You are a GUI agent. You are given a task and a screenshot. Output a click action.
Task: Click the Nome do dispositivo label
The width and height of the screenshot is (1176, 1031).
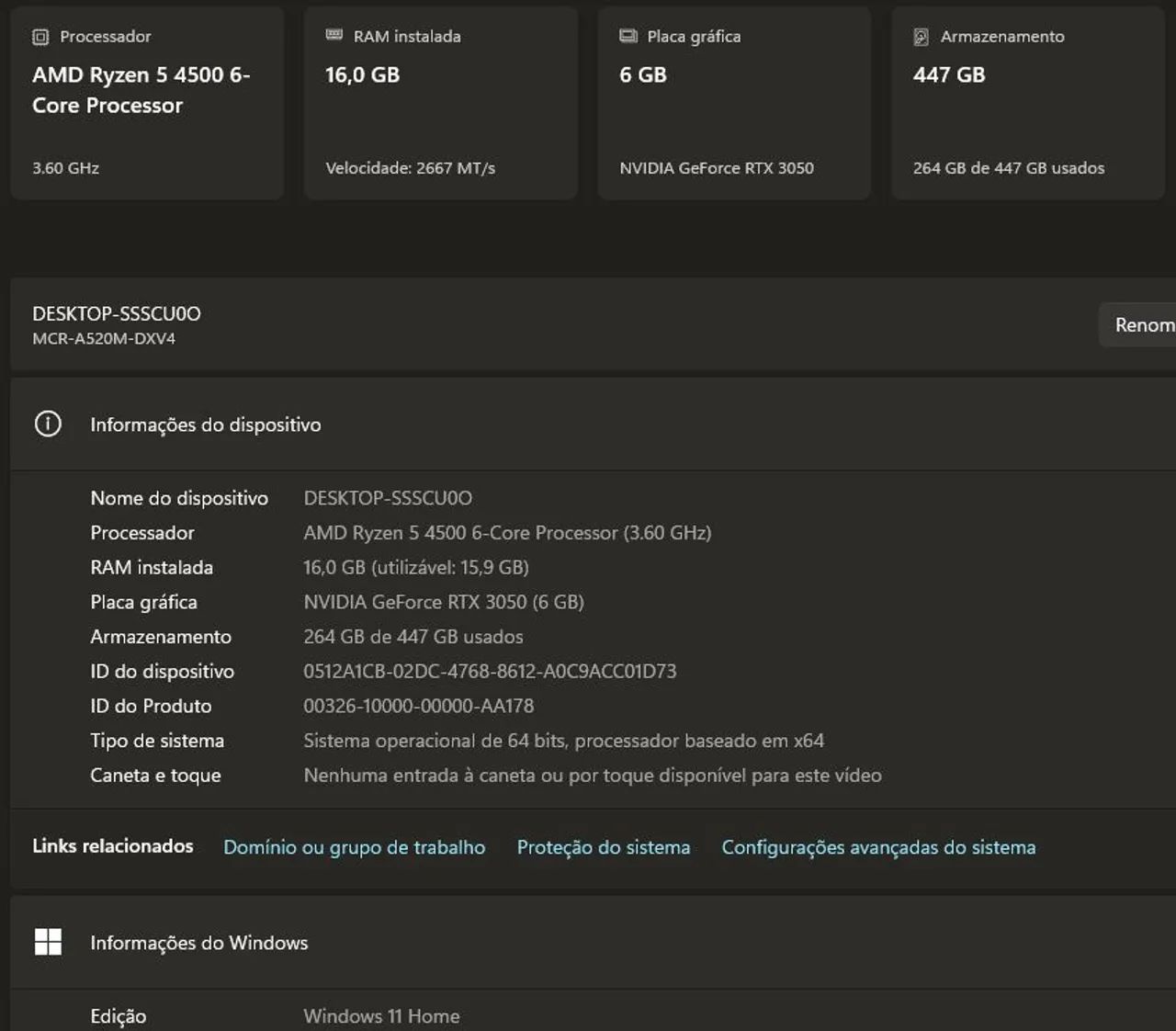[179, 498]
